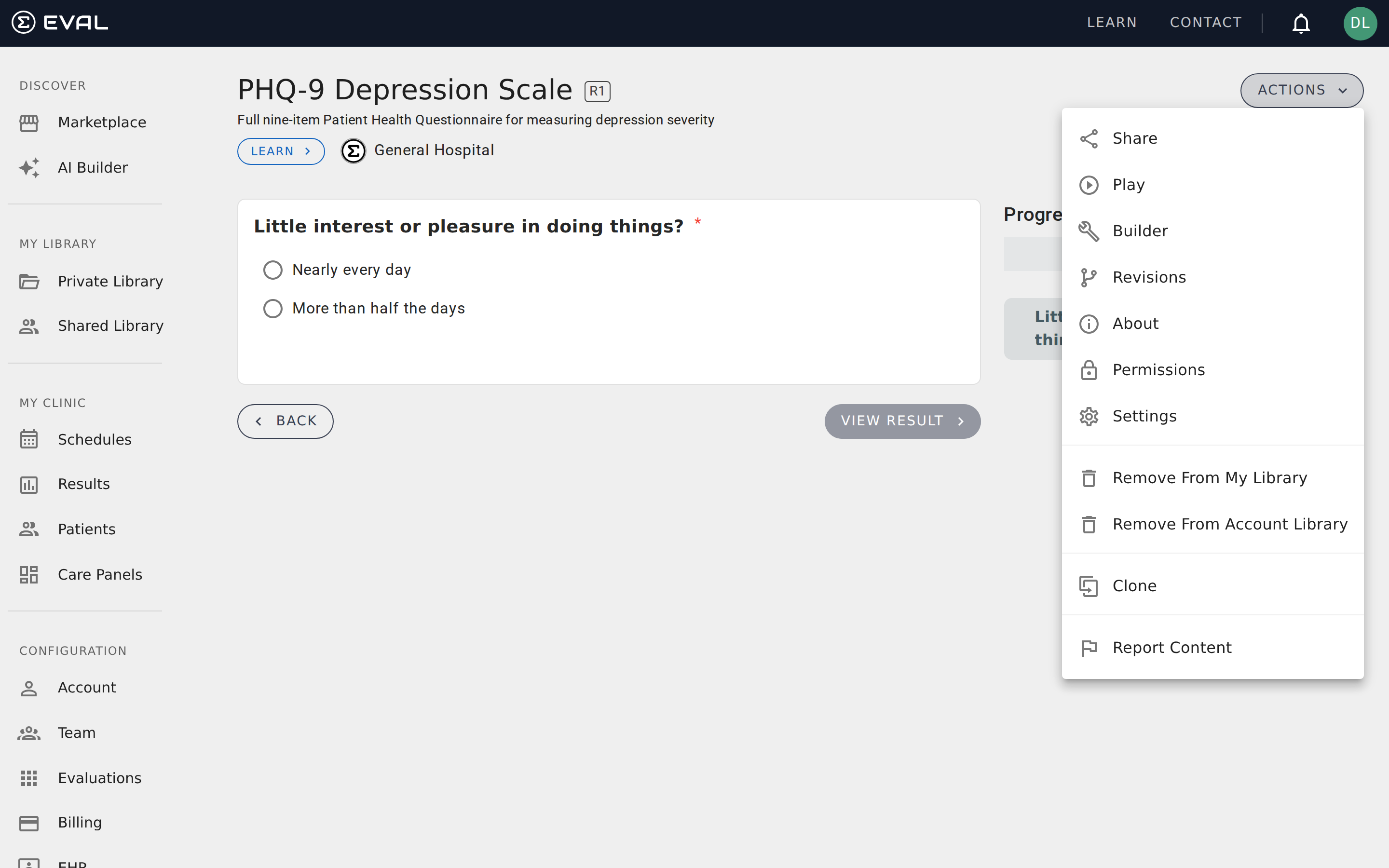
Task: Open the EVAL logo in the top bar
Action: pyautogui.click(x=60, y=22)
